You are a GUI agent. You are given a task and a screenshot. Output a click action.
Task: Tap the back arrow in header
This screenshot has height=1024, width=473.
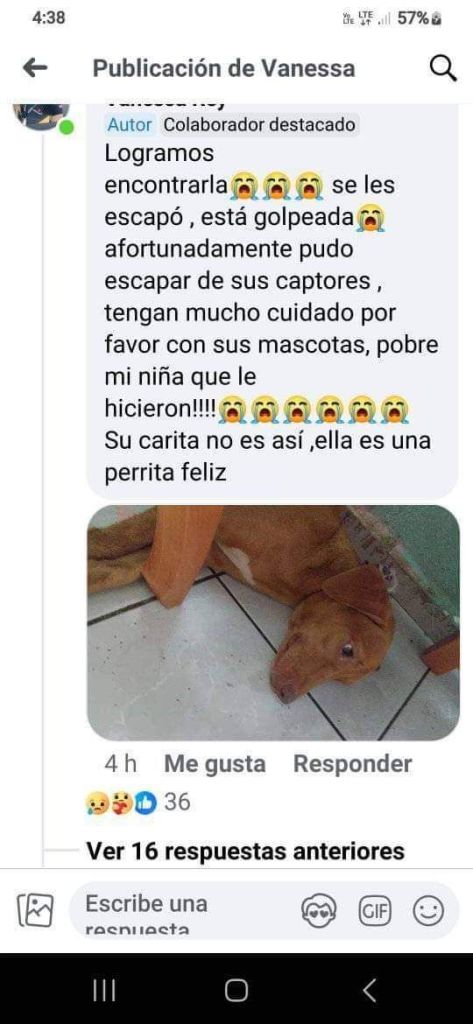click(35, 68)
